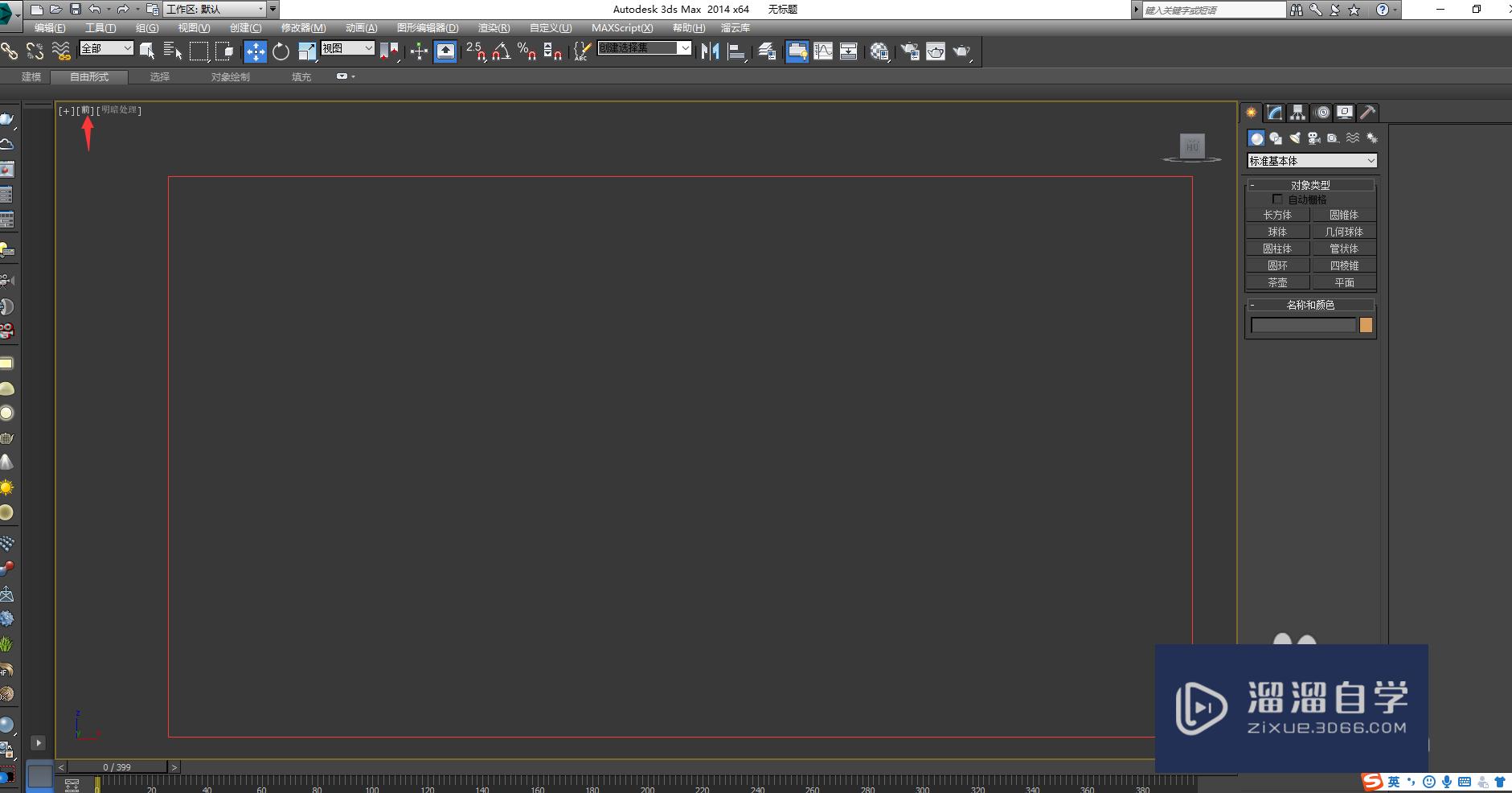The height and width of the screenshot is (793, 1512).
Task: Click the Select and Manipulate icon
Action: pyautogui.click(x=419, y=51)
